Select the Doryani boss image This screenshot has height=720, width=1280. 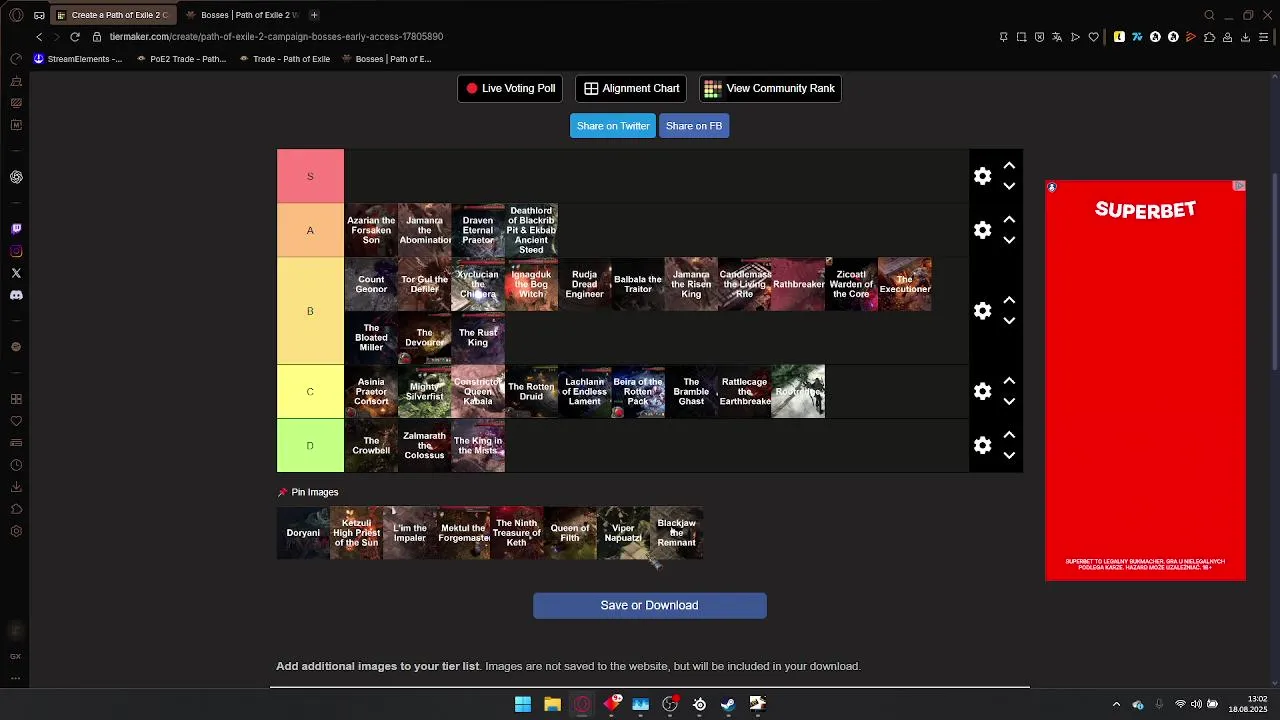click(x=303, y=533)
